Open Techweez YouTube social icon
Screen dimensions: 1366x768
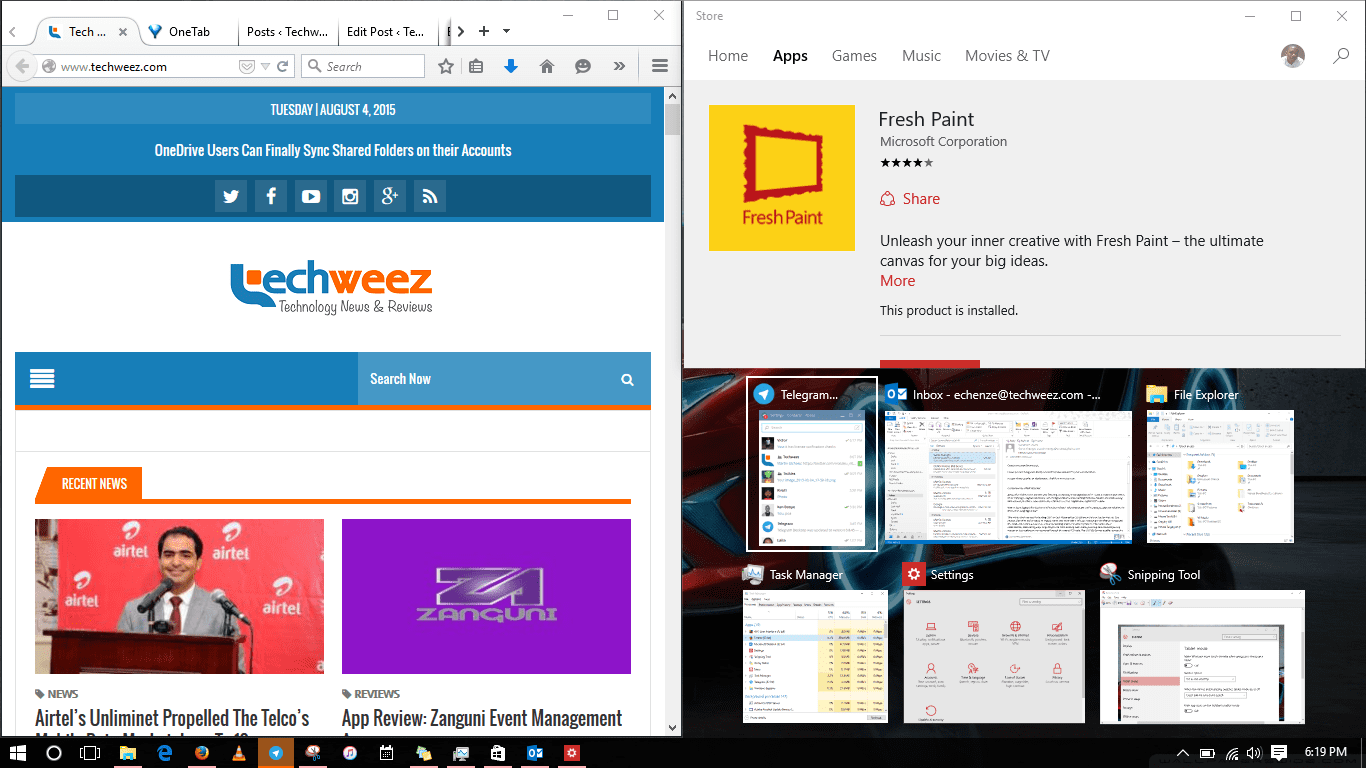(311, 197)
